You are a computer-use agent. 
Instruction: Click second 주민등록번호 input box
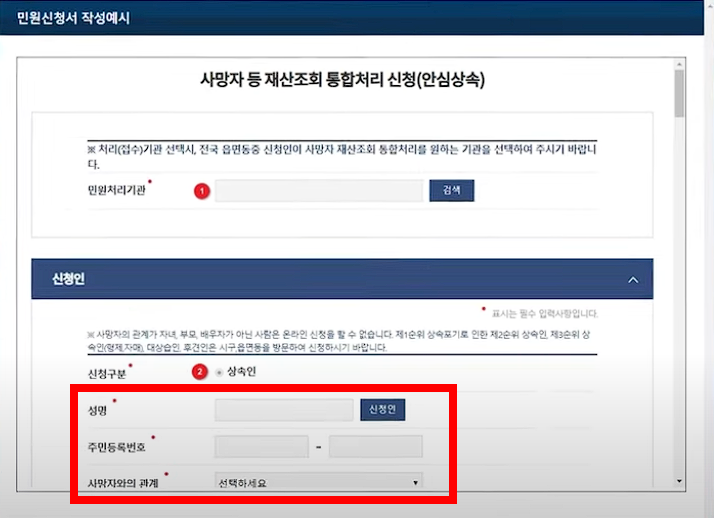pos(376,447)
